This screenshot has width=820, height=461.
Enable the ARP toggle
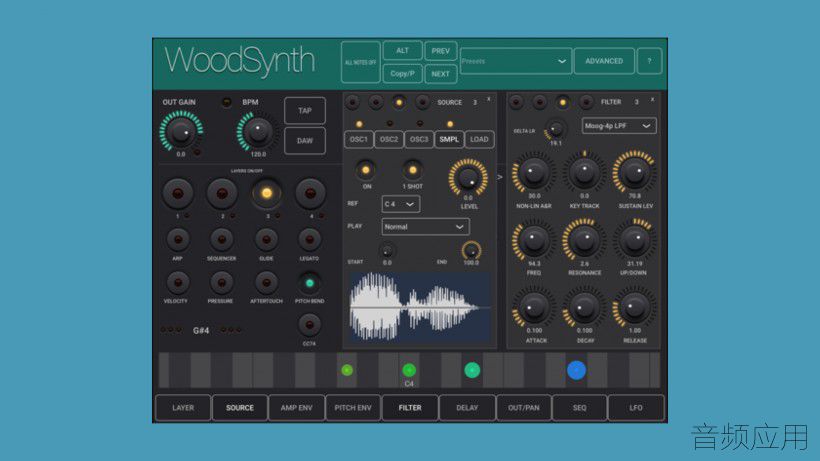tap(178, 240)
